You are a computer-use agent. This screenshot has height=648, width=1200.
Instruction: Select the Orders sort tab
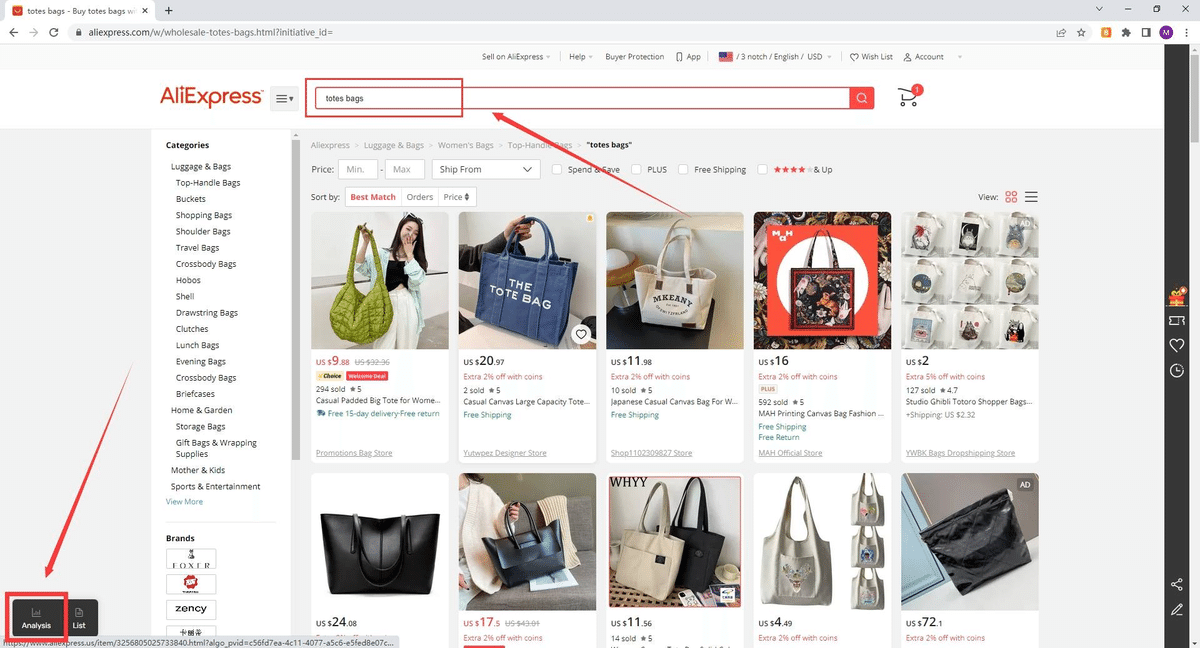[x=419, y=197]
